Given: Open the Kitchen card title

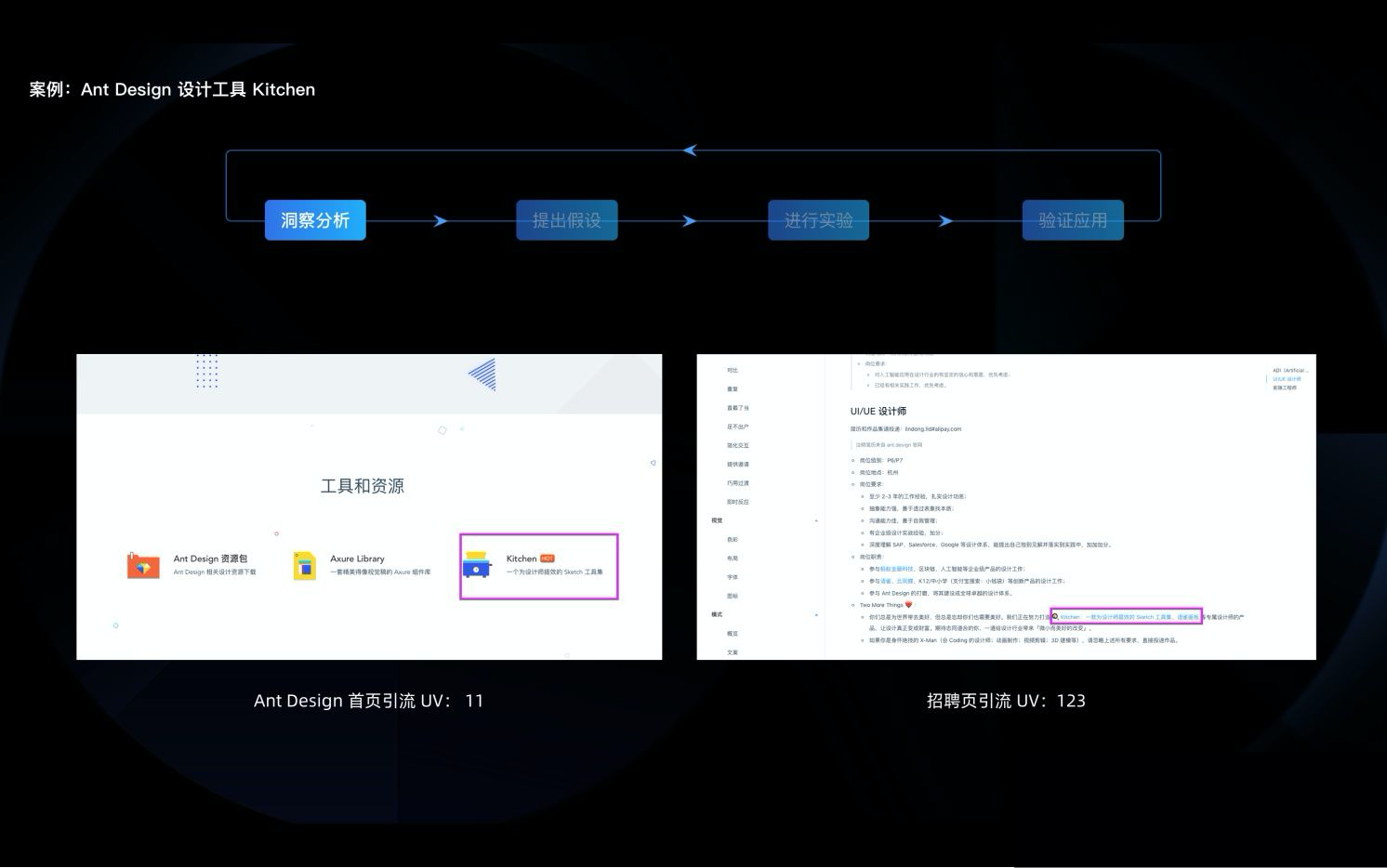Looking at the screenshot, I should (x=521, y=559).
